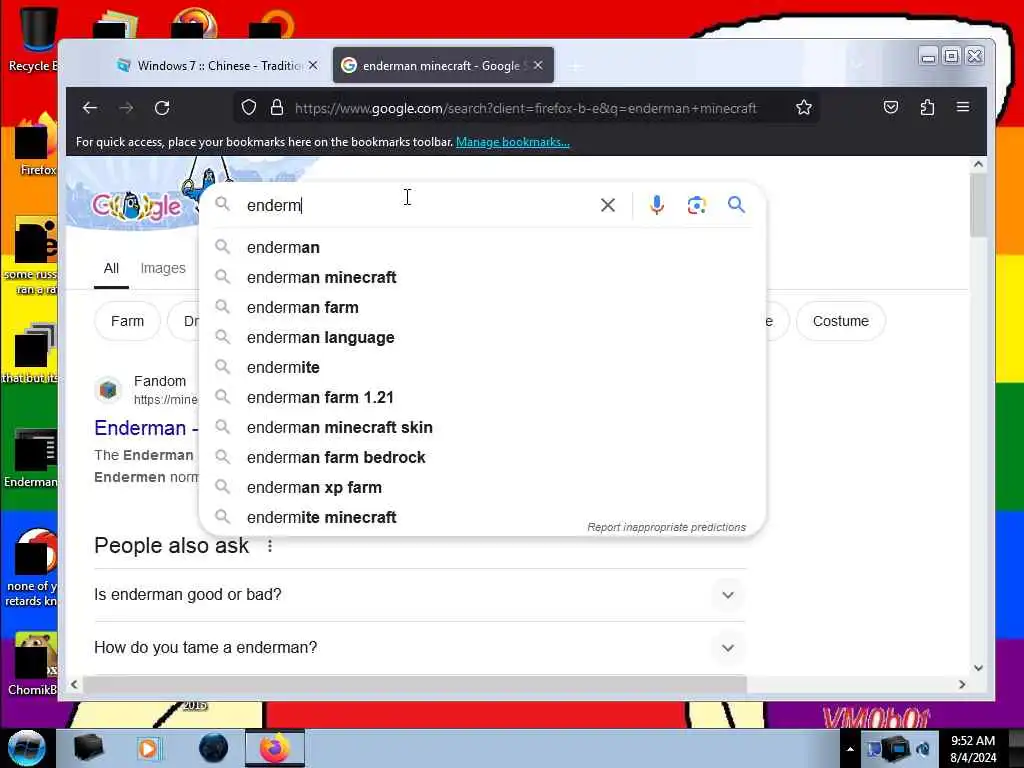Screen dimensions: 1024x768
Task: Select the All results tab
Action: point(111,268)
